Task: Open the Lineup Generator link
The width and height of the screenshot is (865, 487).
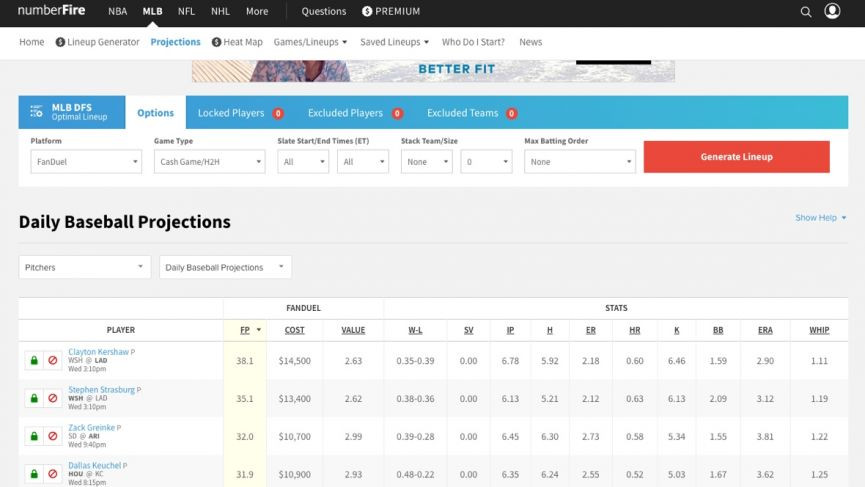Action: 103,42
